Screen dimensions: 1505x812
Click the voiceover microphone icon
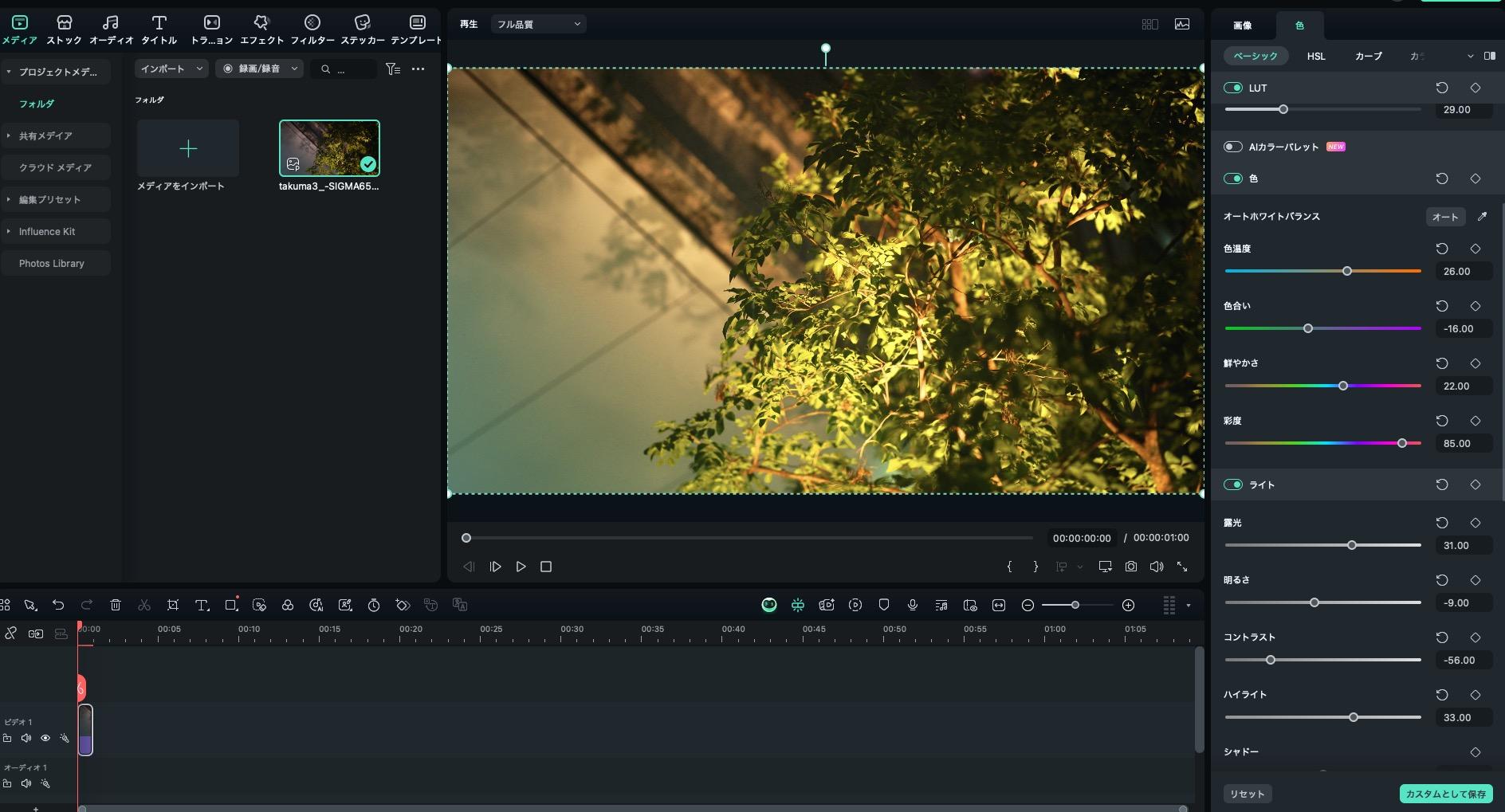tap(913, 605)
